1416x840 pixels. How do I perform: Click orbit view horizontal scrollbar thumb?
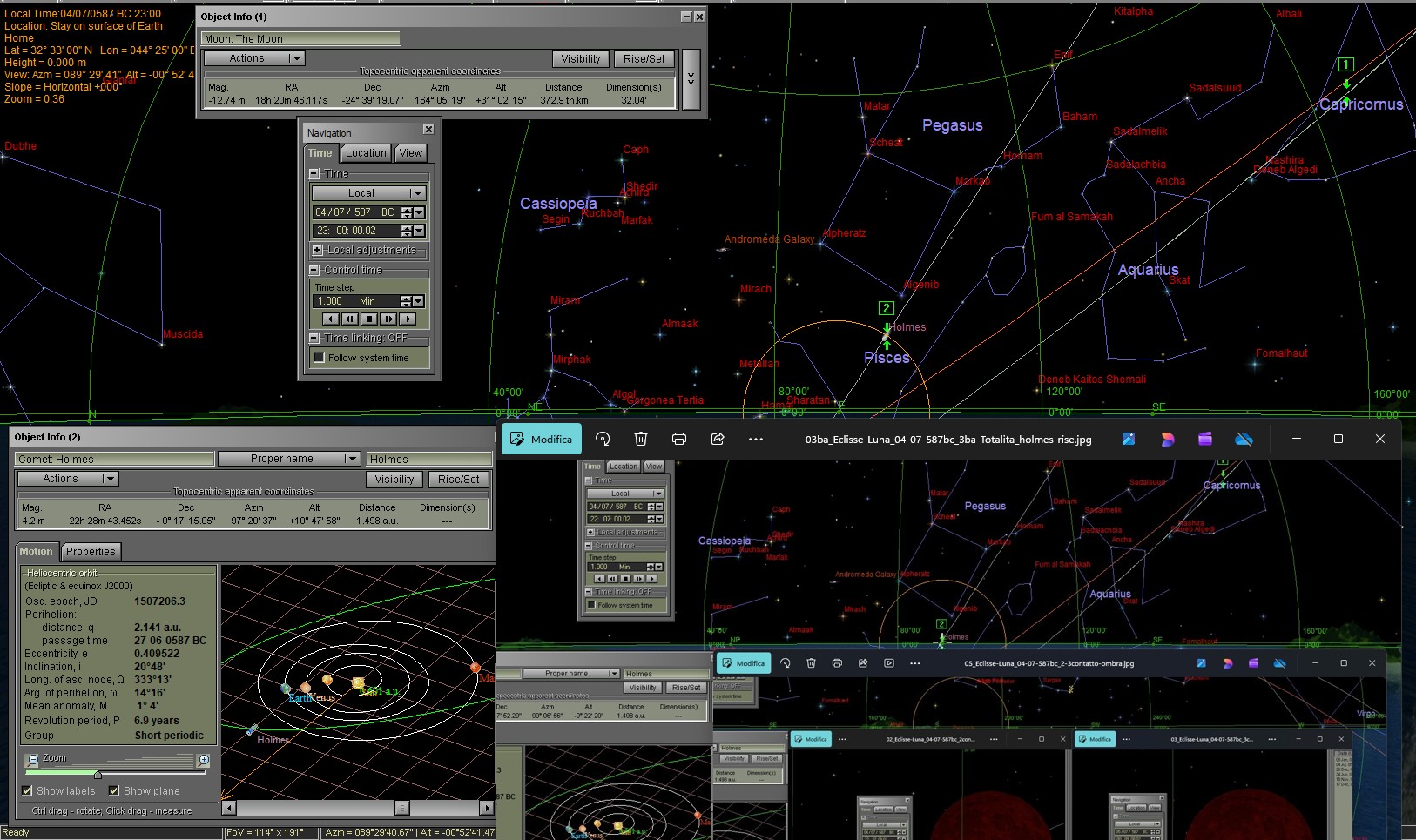(x=401, y=808)
